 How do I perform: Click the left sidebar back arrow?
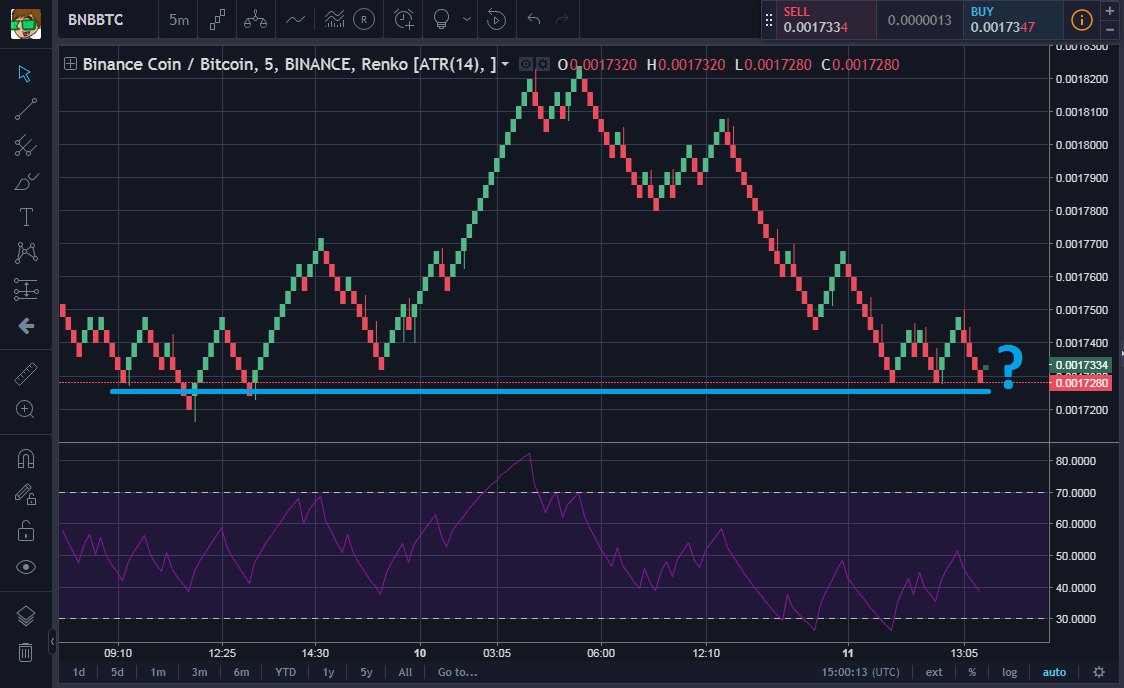(26, 326)
